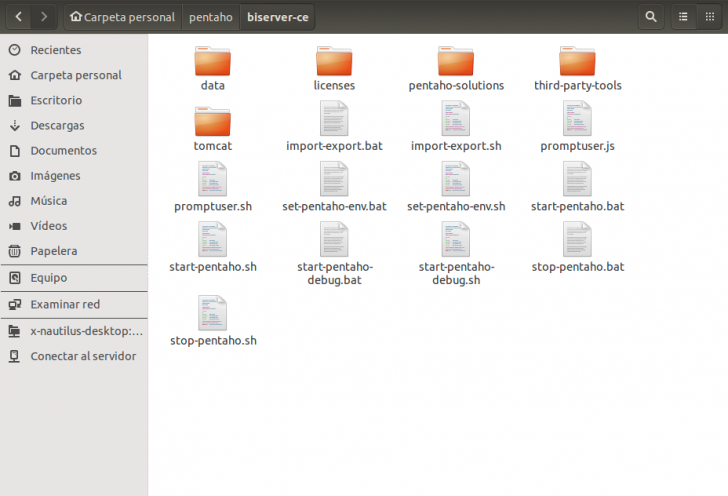
Task: Open Documentos in the sidebar
Action: click(x=74, y=150)
